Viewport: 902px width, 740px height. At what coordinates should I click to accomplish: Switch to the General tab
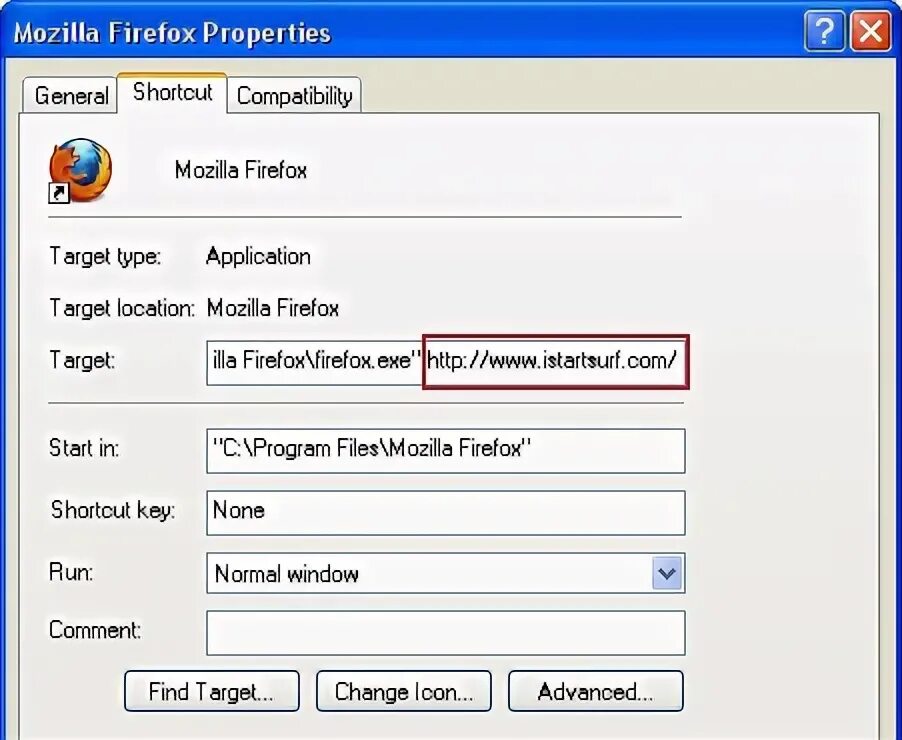point(71,96)
